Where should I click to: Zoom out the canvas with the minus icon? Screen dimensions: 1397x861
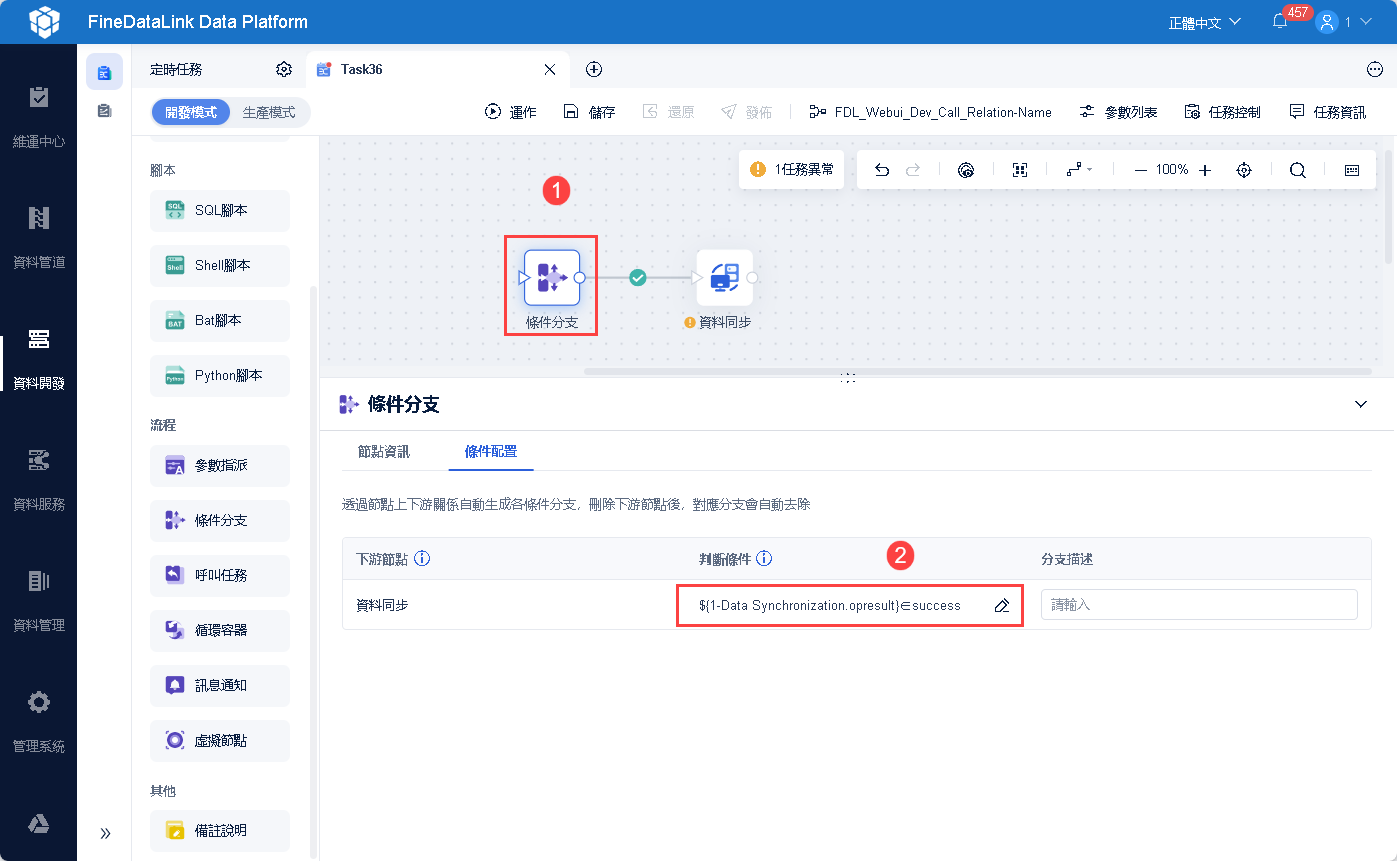pyautogui.click(x=1141, y=170)
